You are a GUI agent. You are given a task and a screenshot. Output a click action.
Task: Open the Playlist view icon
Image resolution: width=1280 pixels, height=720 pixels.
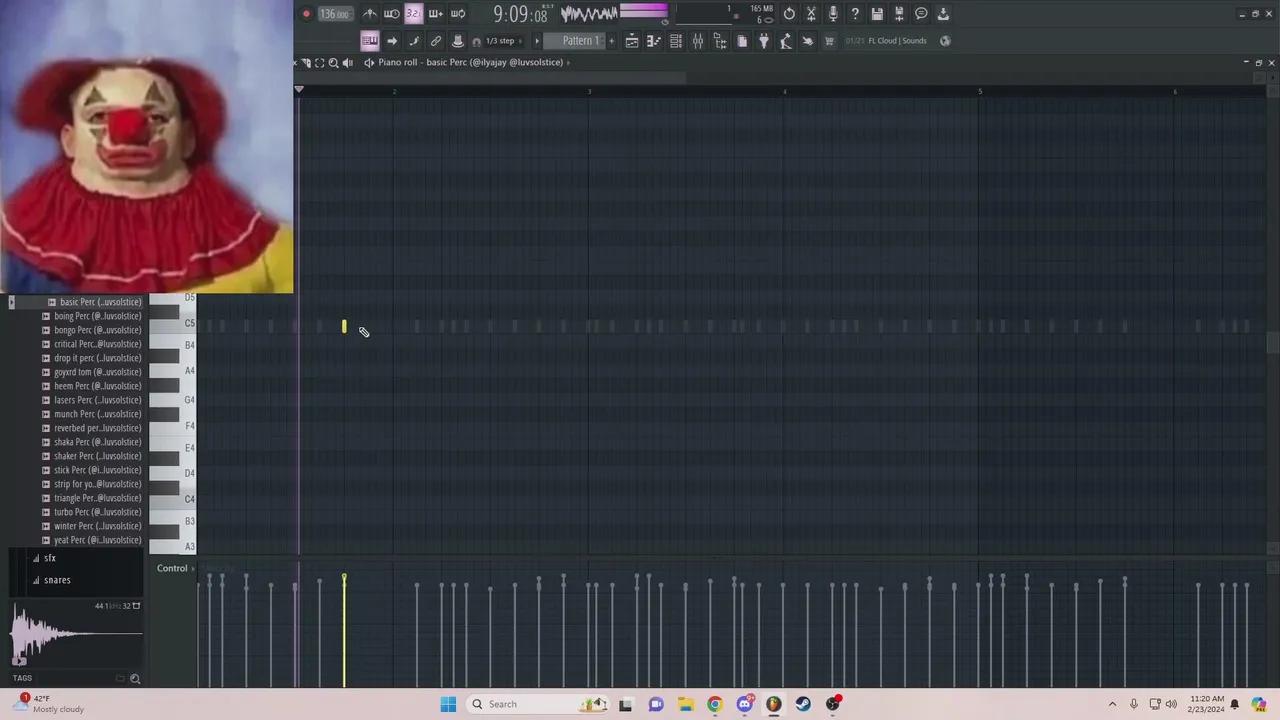[632, 41]
